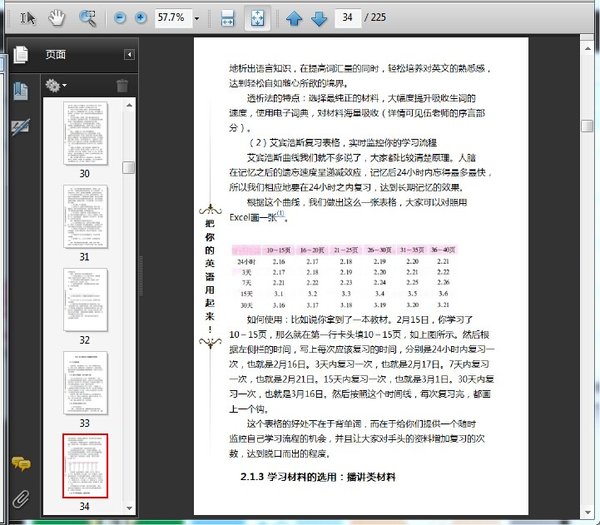Screen dimensions: 600x525
Task: Click the page number field showing 34
Action: [x=349, y=19]
